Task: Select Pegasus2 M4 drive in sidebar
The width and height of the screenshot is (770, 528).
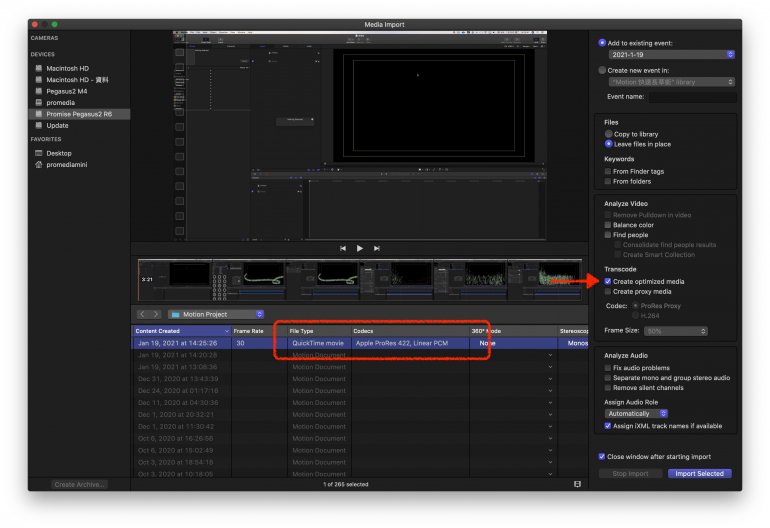Action: point(67,90)
